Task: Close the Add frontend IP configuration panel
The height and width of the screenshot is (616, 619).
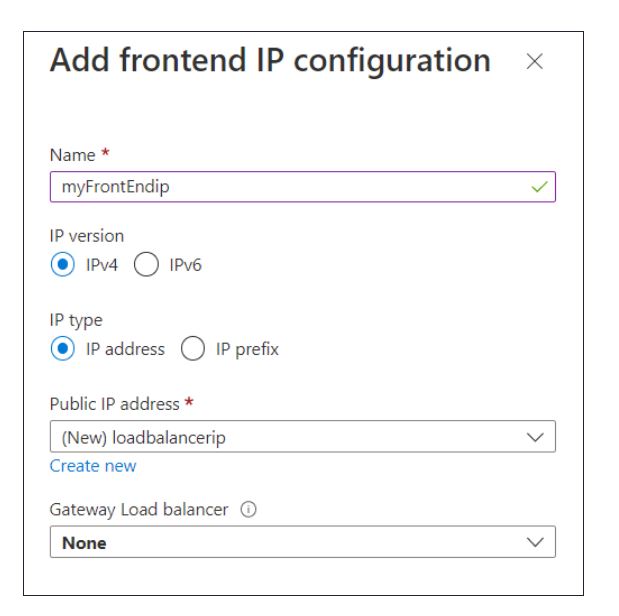Action: (535, 62)
